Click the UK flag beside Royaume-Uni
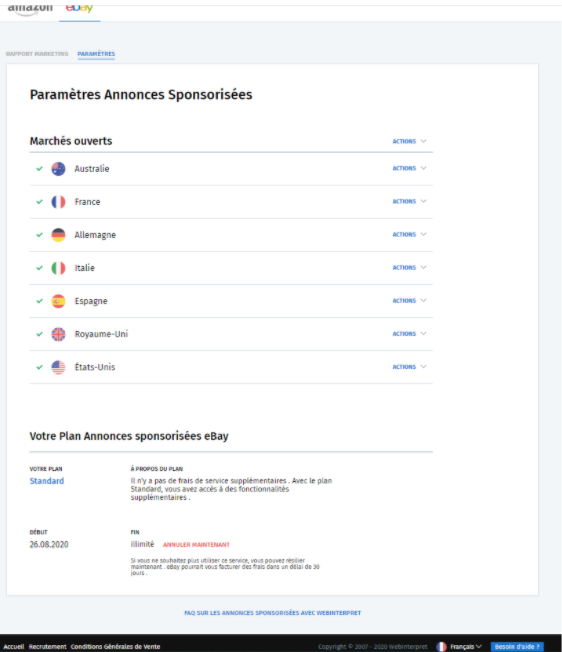The width and height of the screenshot is (562, 652). [58, 334]
